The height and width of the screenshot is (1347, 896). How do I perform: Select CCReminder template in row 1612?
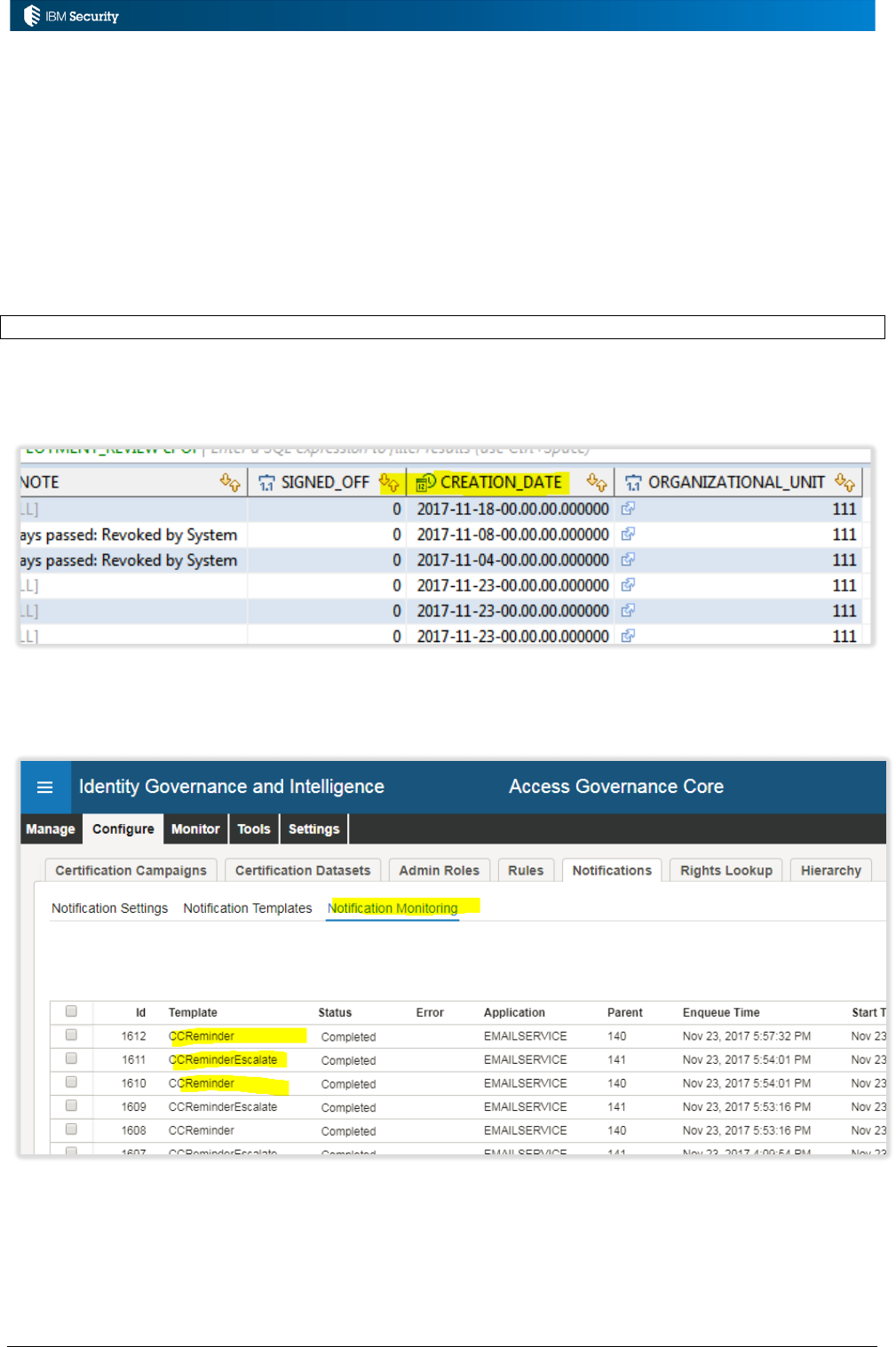pyautogui.click(x=202, y=1036)
